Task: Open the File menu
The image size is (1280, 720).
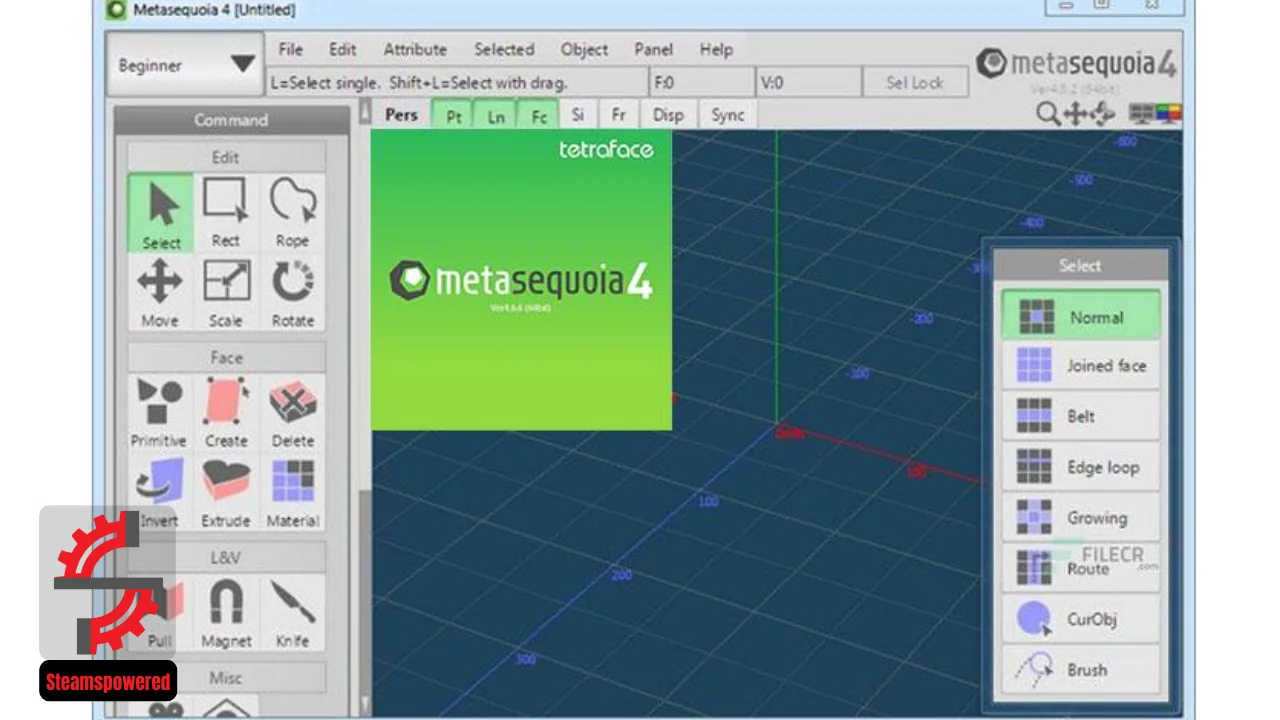Action: coord(291,49)
